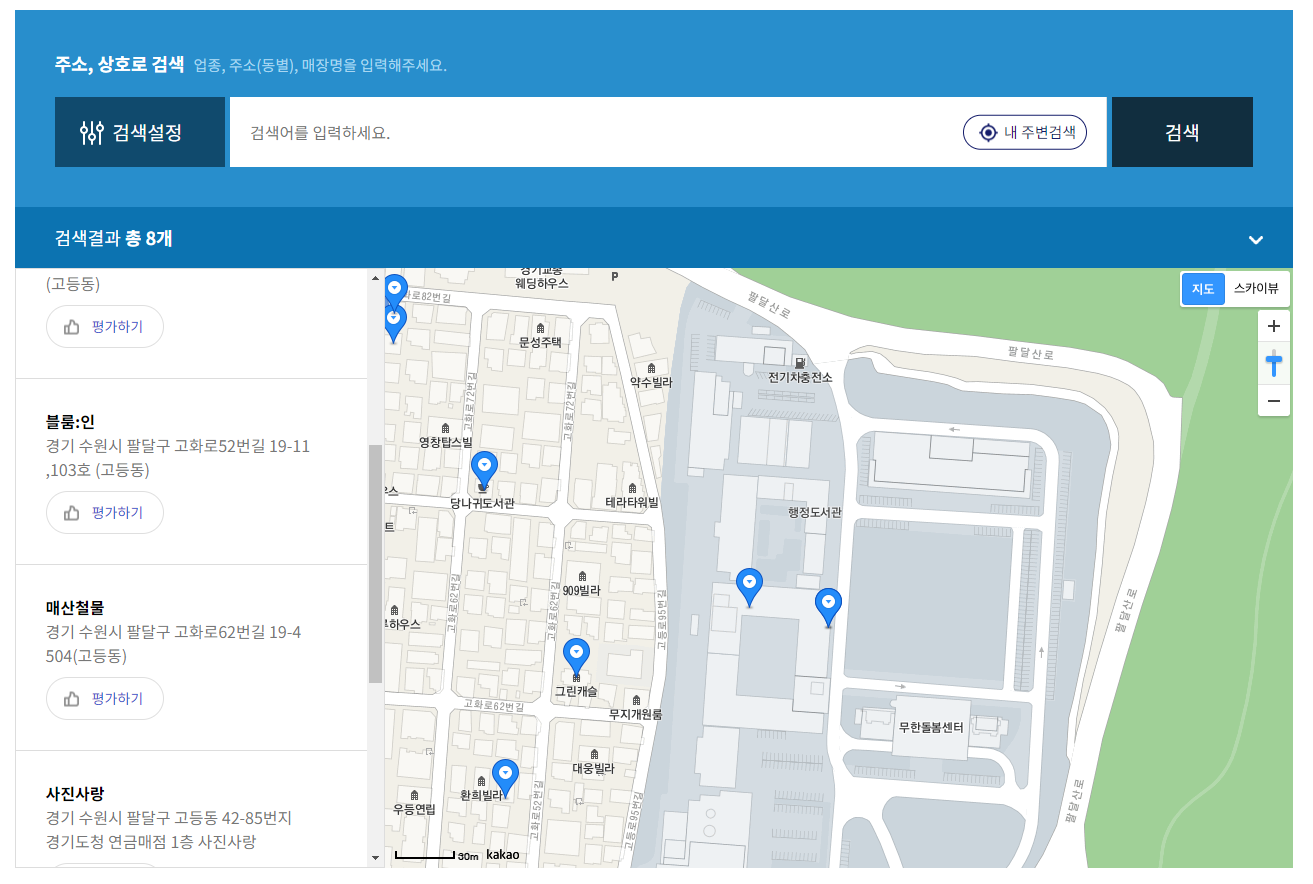The image size is (1313, 884).
Task: Switch map to 지도 view
Action: click(1203, 288)
